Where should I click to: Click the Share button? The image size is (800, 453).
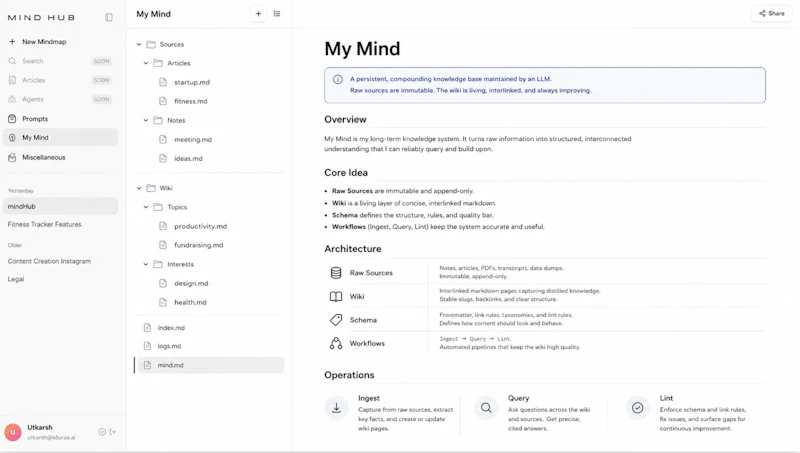tap(771, 13)
